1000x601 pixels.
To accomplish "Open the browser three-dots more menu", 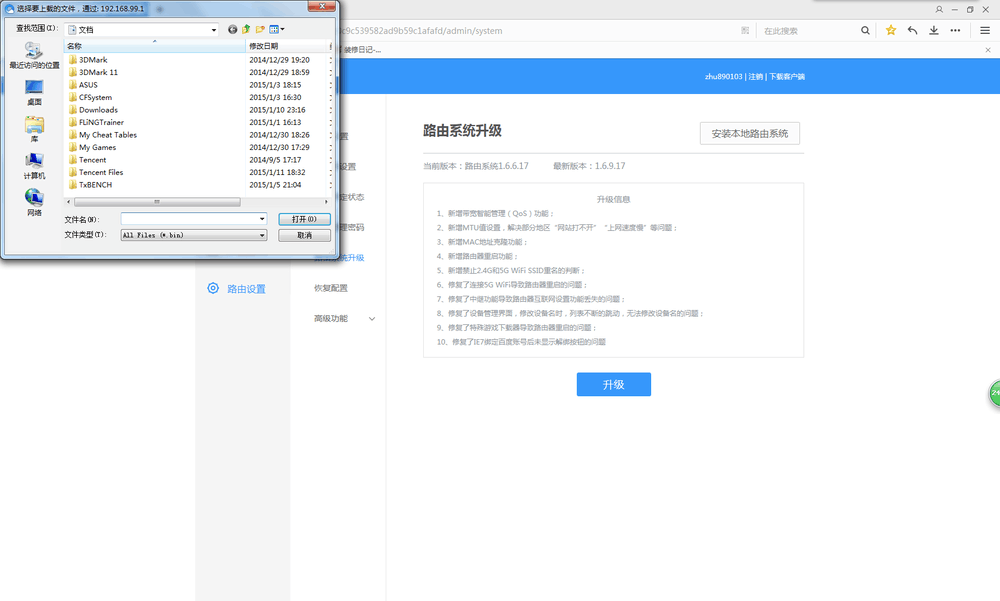I will (955, 30).
